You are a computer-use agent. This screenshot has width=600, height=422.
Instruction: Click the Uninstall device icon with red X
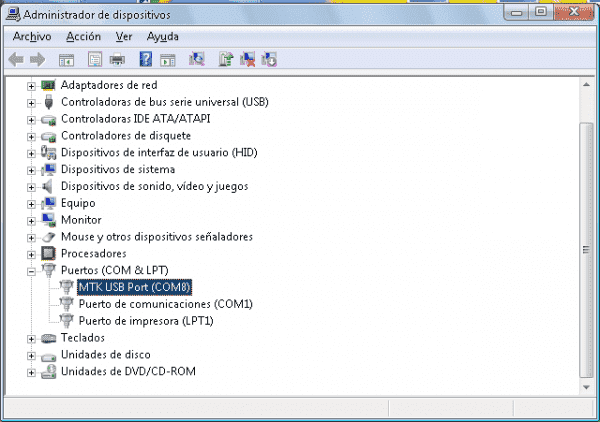tap(248, 59)
